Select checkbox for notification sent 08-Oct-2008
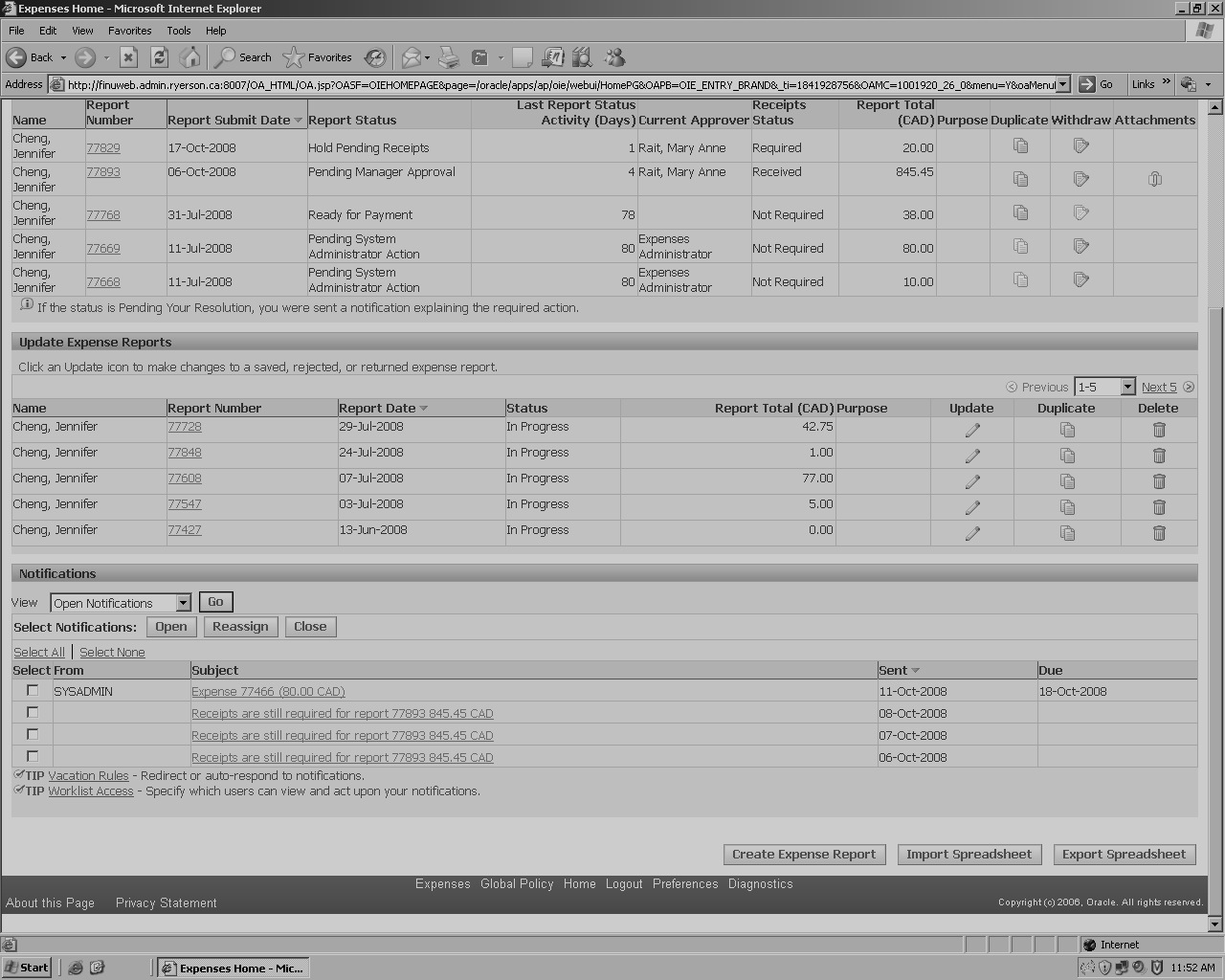 (33, 712)
